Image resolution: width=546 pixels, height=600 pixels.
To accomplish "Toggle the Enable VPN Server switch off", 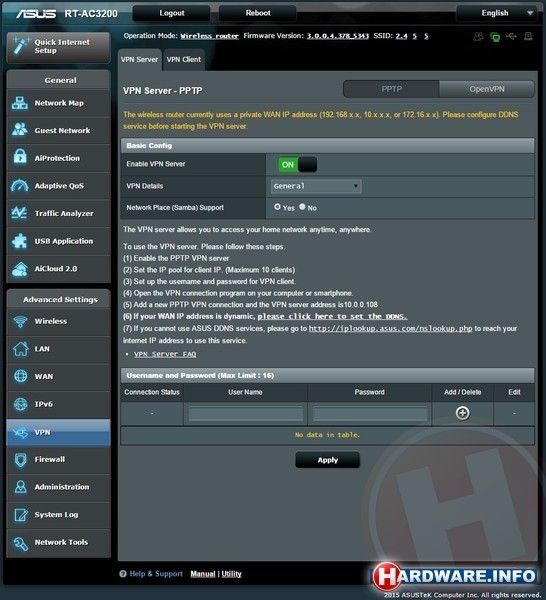I will tap(298, 165).
